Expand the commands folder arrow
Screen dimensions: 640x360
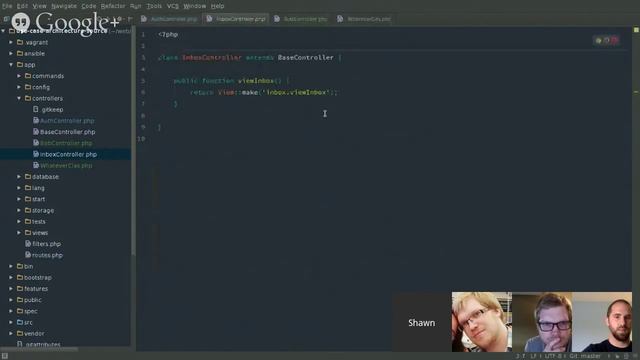click(19, 76)
